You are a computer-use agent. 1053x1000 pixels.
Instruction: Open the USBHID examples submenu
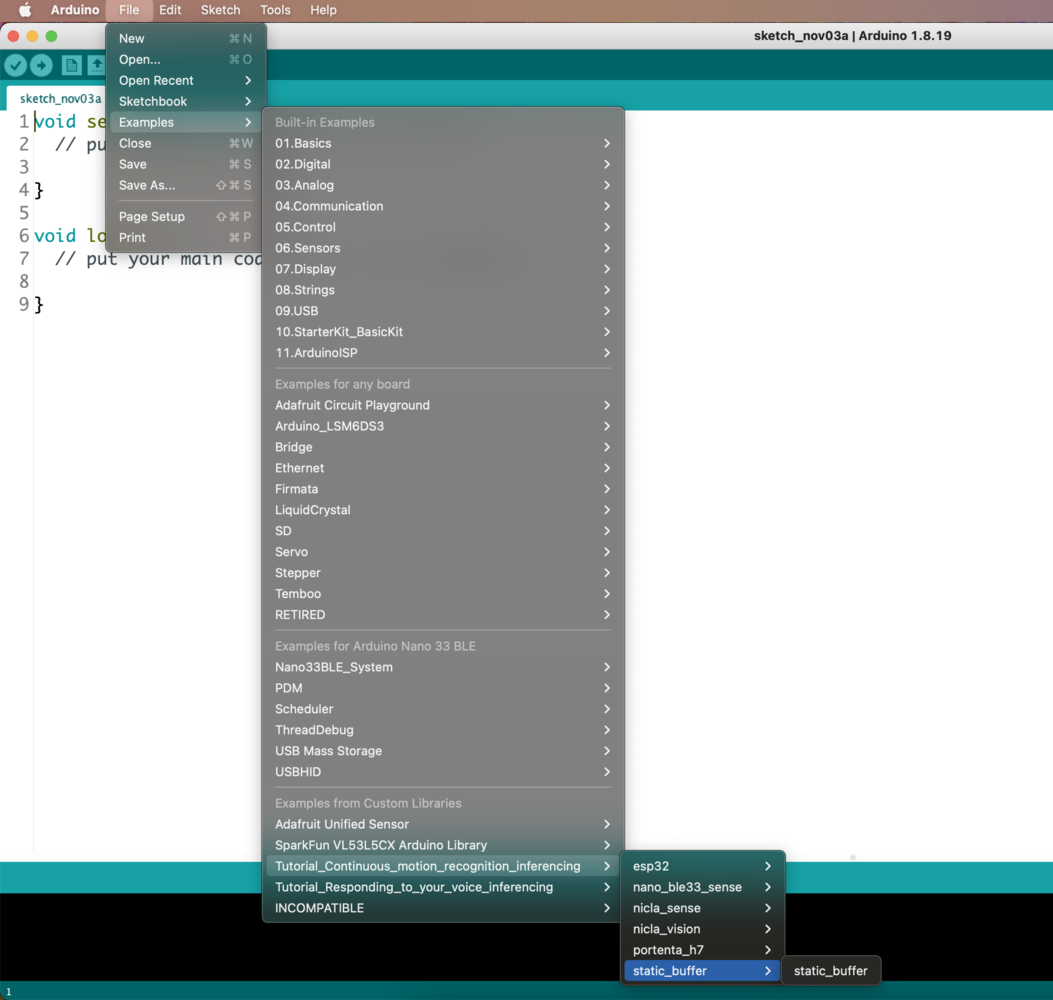tap(443, 772)
